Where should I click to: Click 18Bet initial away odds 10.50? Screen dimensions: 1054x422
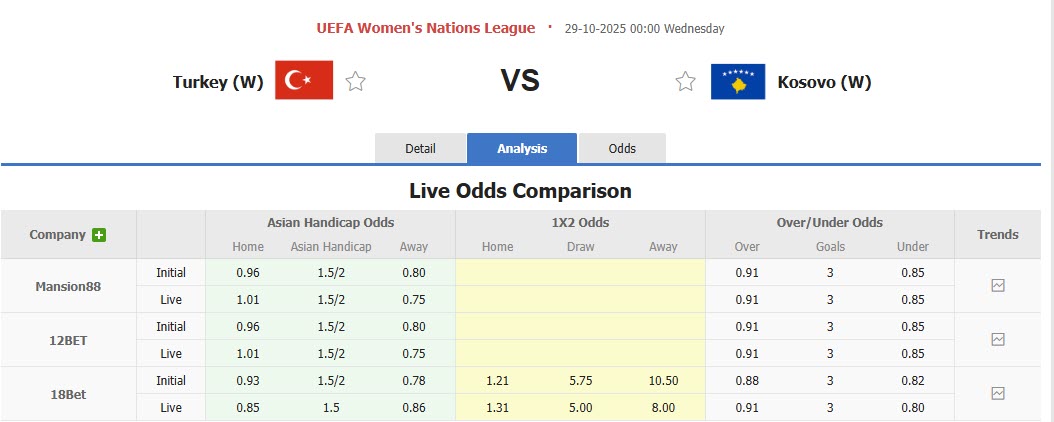(x=663, y=380)
